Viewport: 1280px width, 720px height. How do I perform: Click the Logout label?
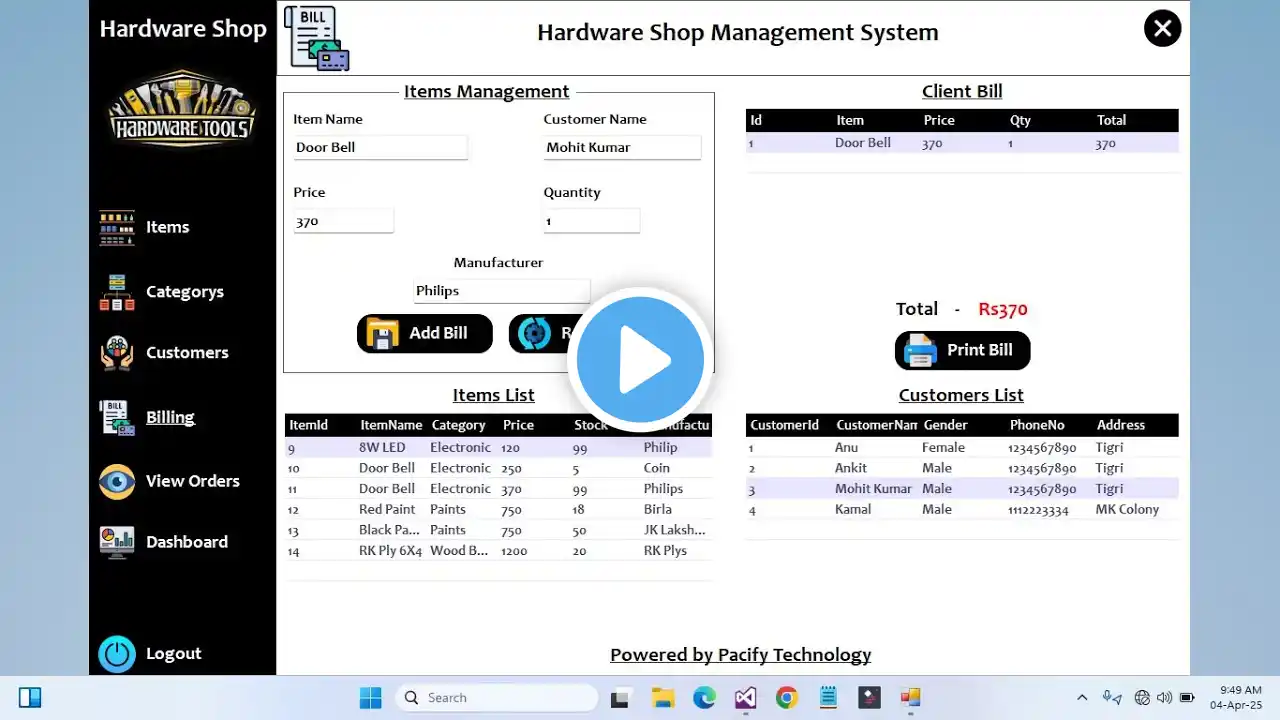coord(174,654)
